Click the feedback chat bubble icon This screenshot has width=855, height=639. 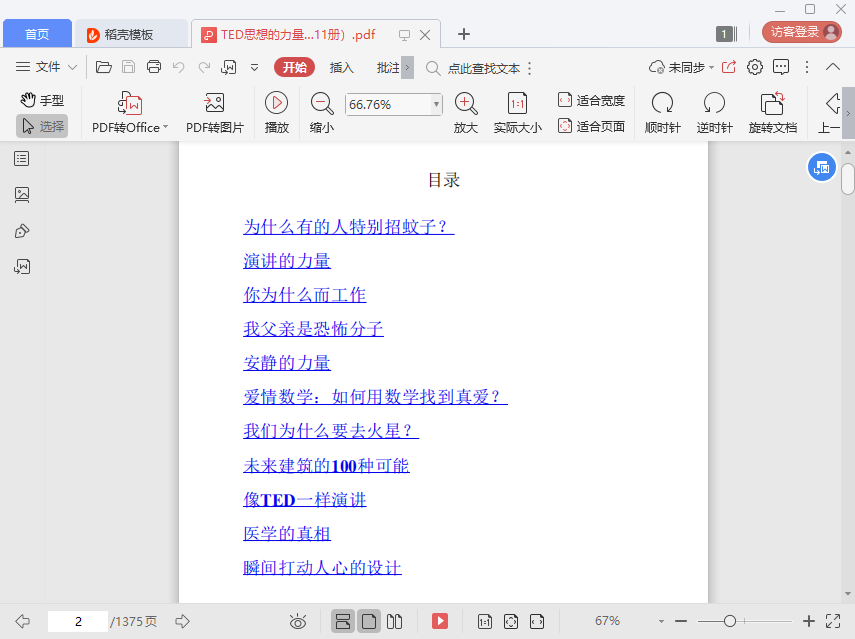pyautogui.click(x=781, y=67)
